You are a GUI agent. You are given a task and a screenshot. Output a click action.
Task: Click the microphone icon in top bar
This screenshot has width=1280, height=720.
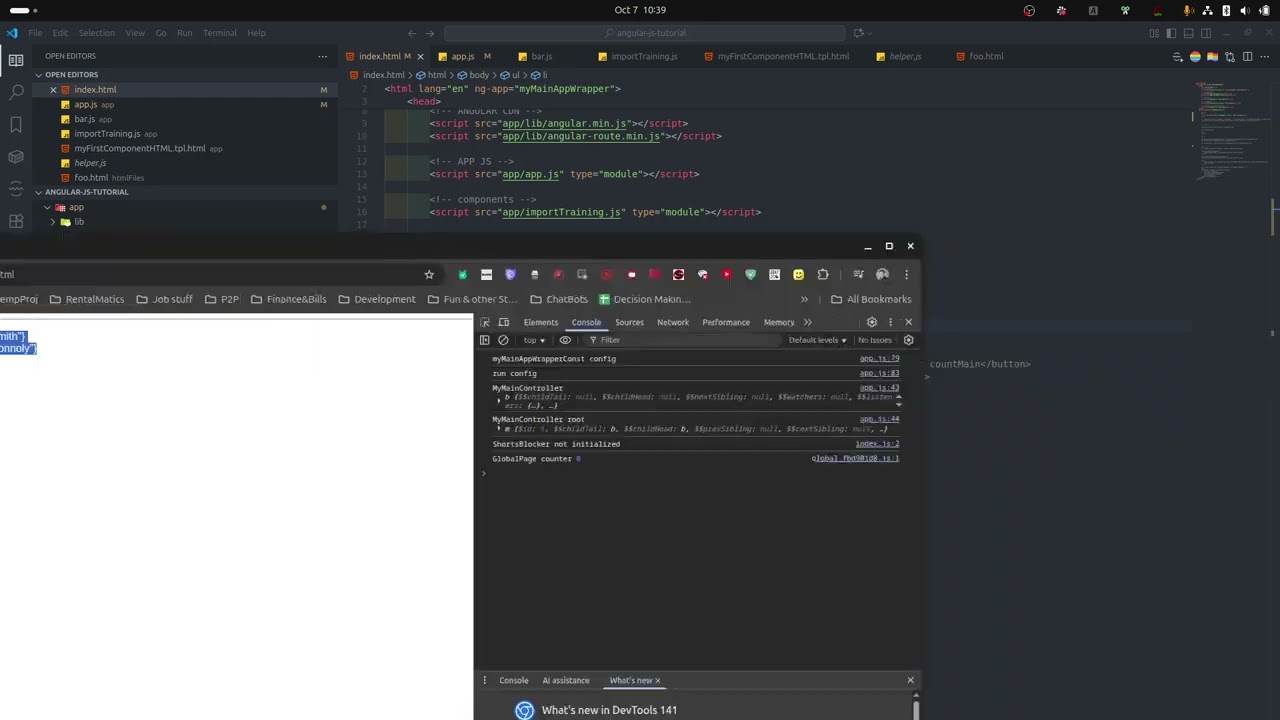1188,10
